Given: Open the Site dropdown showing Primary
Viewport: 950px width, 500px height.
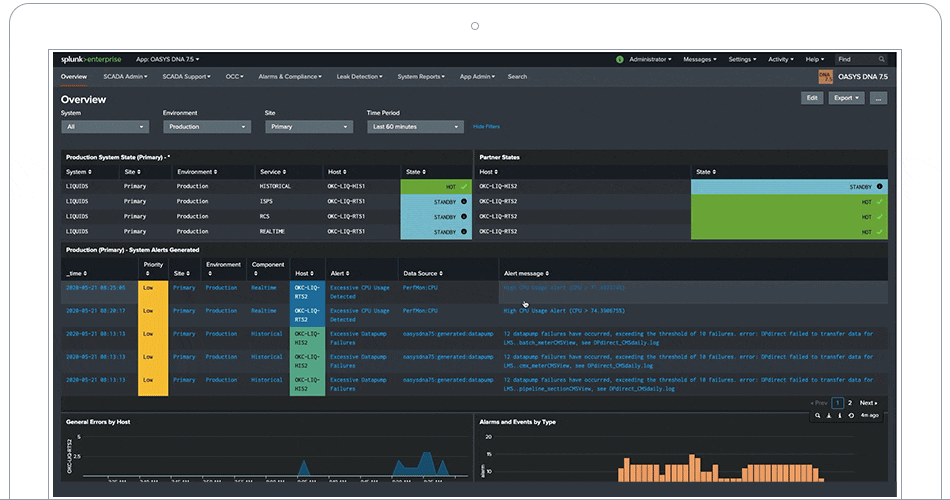Looking at the screenshot, I should 308,127.
